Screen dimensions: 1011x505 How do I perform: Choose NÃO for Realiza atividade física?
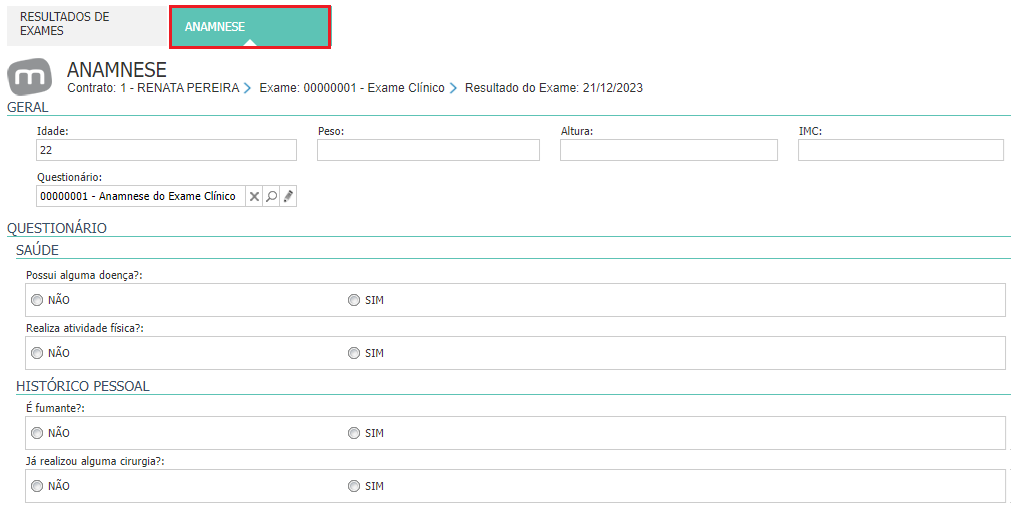pyautogui.click(x=37, y=353)
